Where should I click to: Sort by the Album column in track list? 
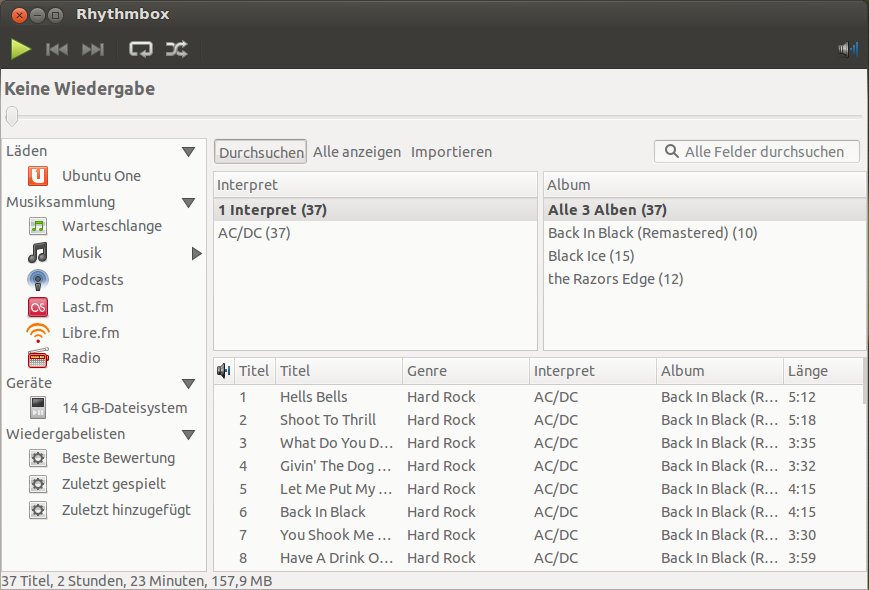tap(719, 371)
